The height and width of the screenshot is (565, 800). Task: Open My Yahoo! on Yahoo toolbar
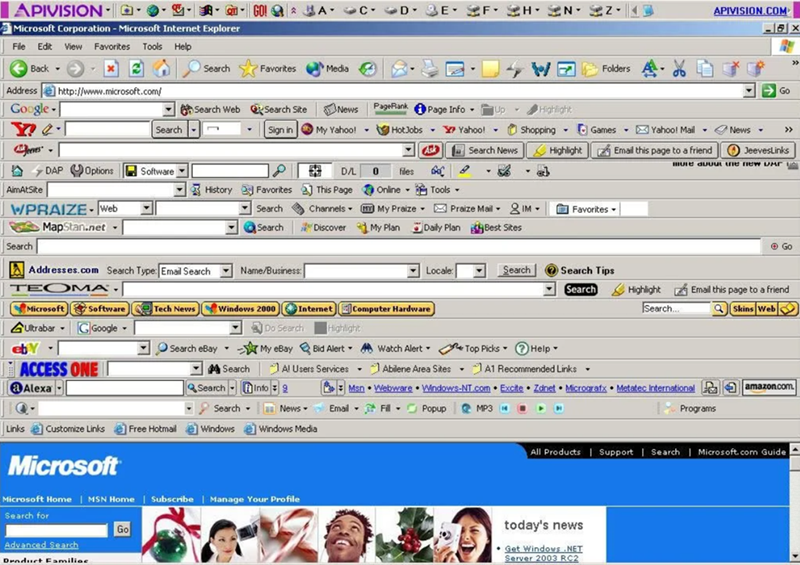point(329,130)
